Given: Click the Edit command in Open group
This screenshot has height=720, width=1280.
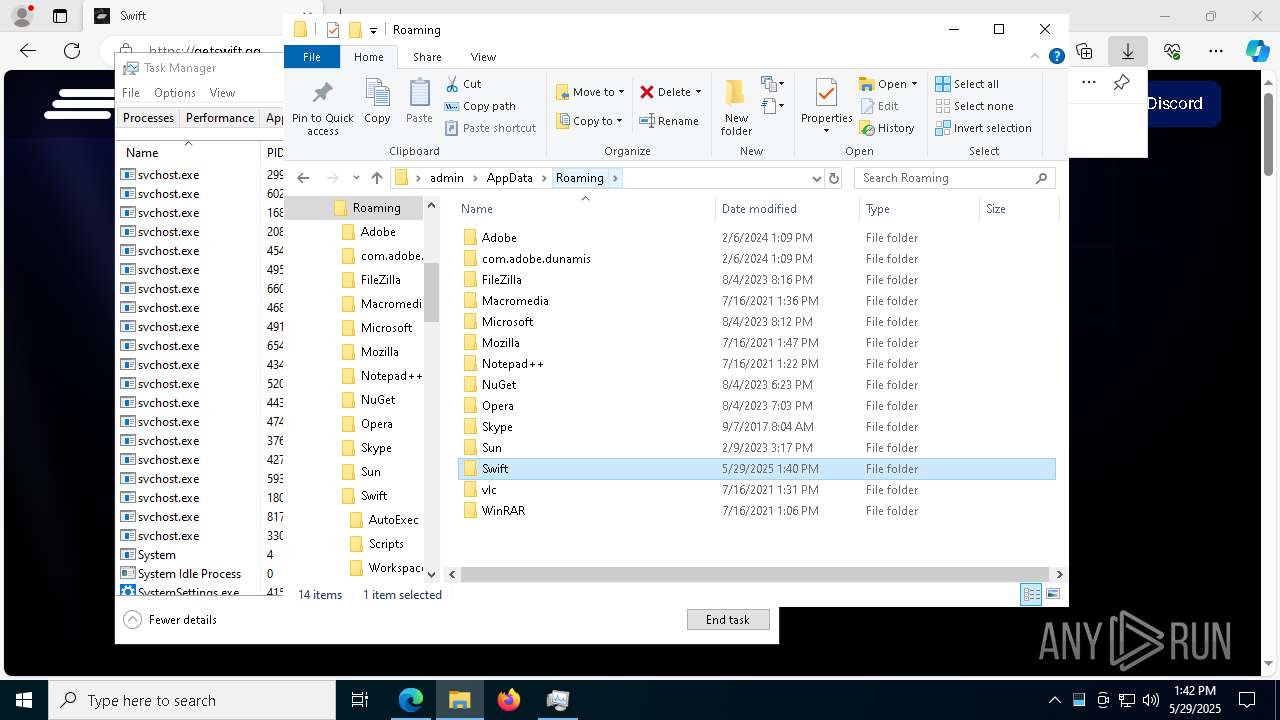Looking at the screenshot, I should point(878,106).
